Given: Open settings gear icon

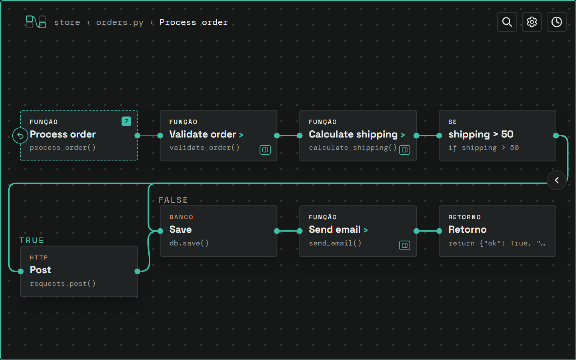Looking at the screenshot, I should coord(532,22).
